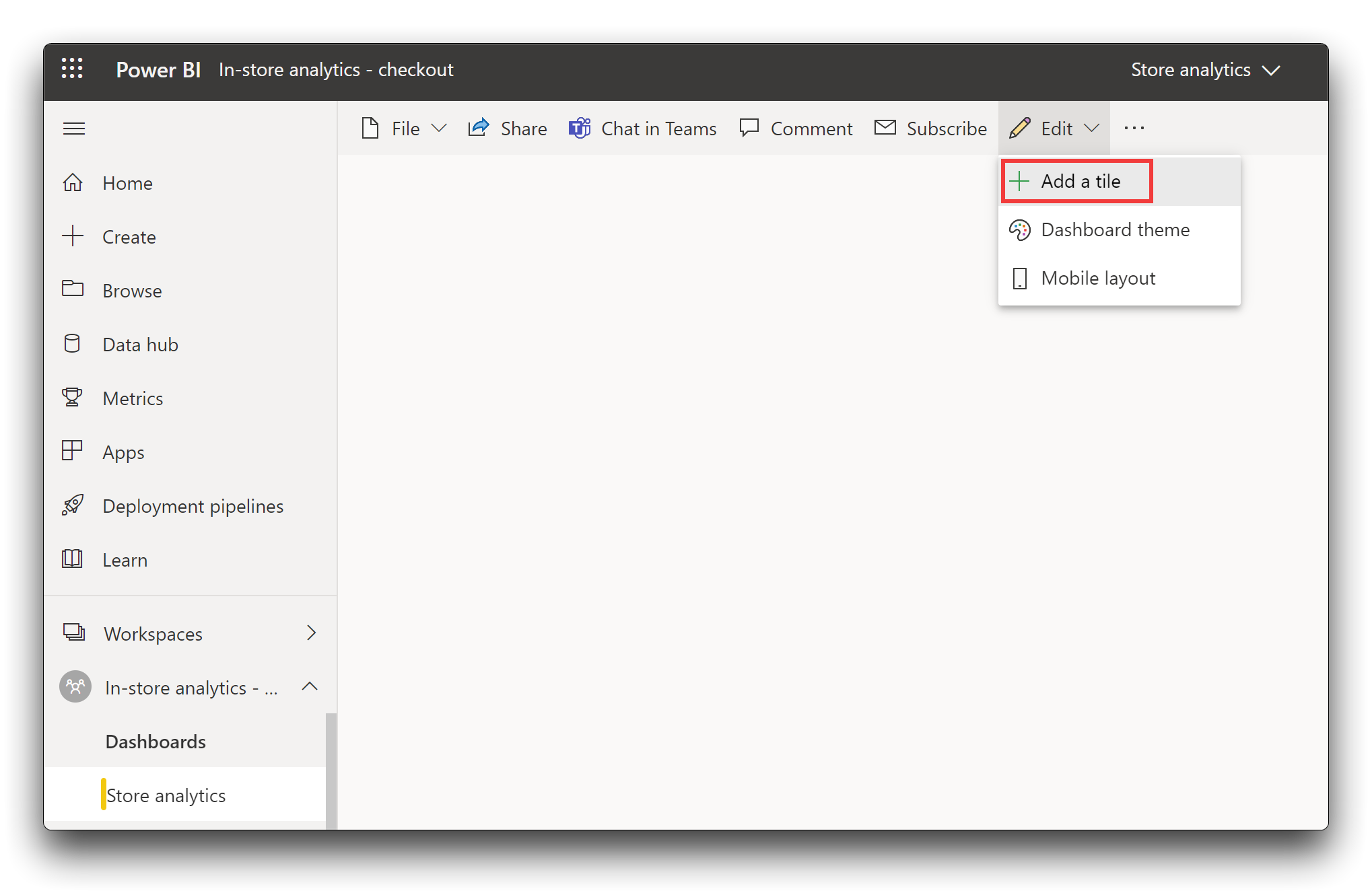Choose Dashboard theme from Edit menu
1372x895 pixels.
[1120, 230]
